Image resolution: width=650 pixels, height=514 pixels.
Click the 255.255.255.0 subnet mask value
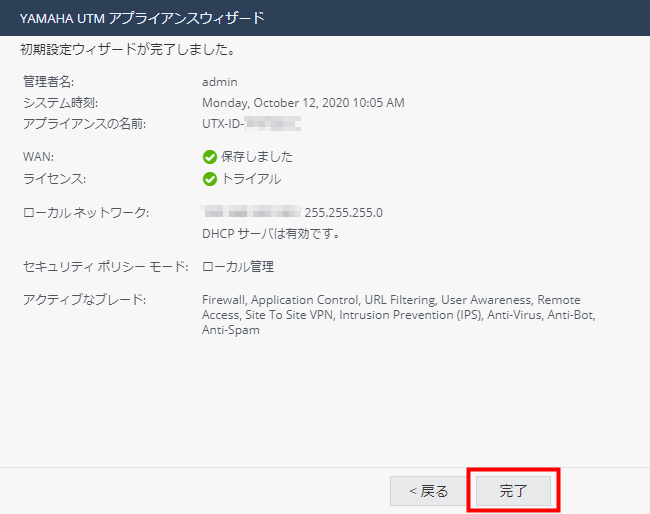[x=343, y=212]
